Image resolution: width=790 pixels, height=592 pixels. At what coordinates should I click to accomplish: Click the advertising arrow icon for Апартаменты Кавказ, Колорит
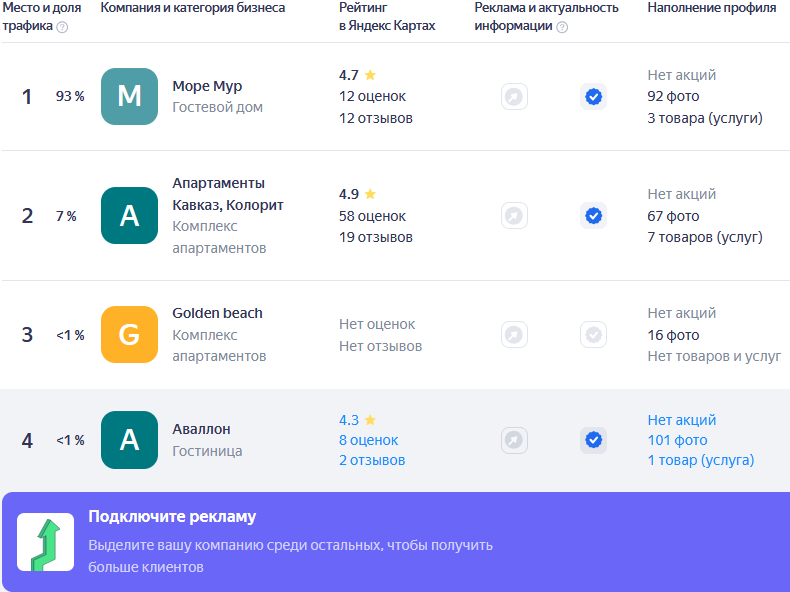(x=514, y=216)
